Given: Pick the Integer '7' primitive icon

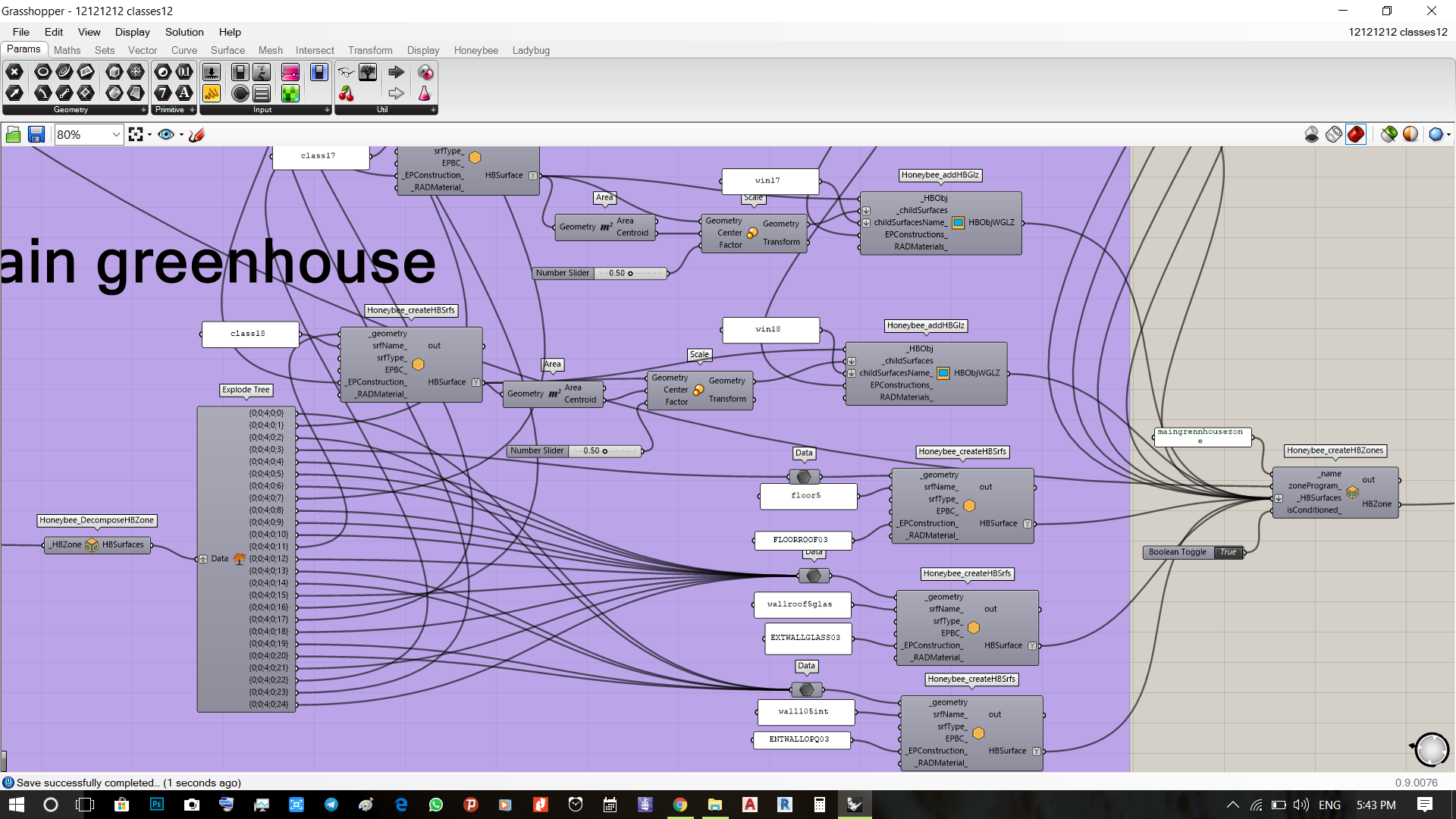Looking at the screenshot, I should pyautogui.click(x=163, y=93).
